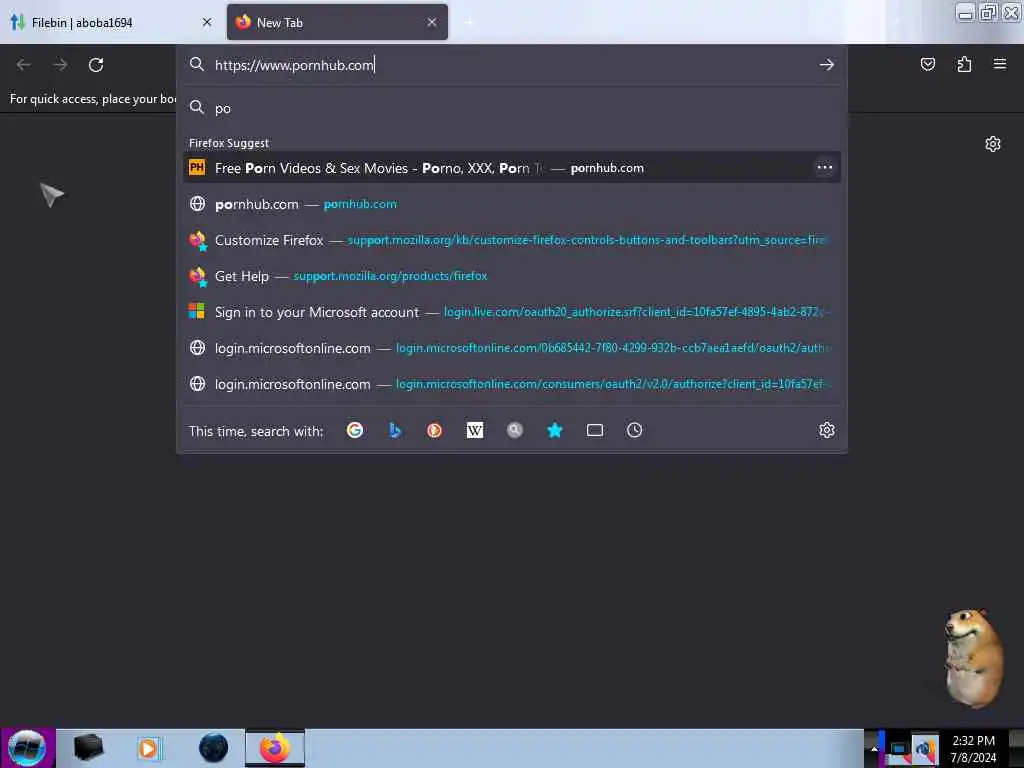1024x768 pixels.
Task: Search this time with Wikipedia
Action: [475, 430]
